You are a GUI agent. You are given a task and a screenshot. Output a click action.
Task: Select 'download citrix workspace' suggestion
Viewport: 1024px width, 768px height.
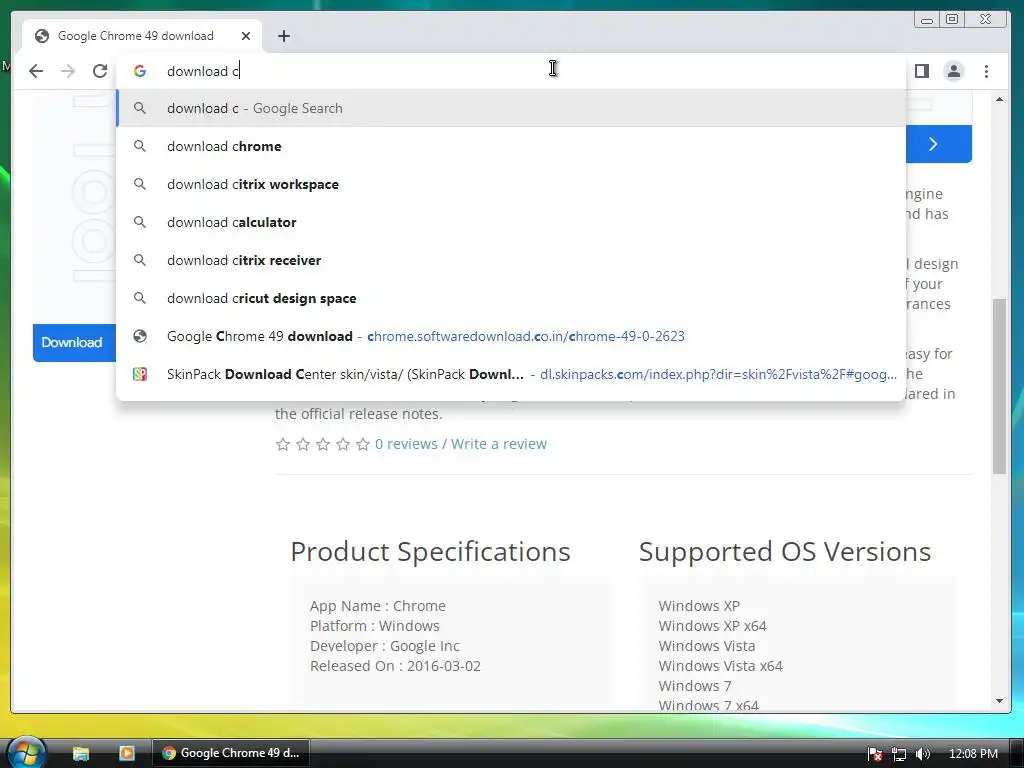click(x=511, y=184)
